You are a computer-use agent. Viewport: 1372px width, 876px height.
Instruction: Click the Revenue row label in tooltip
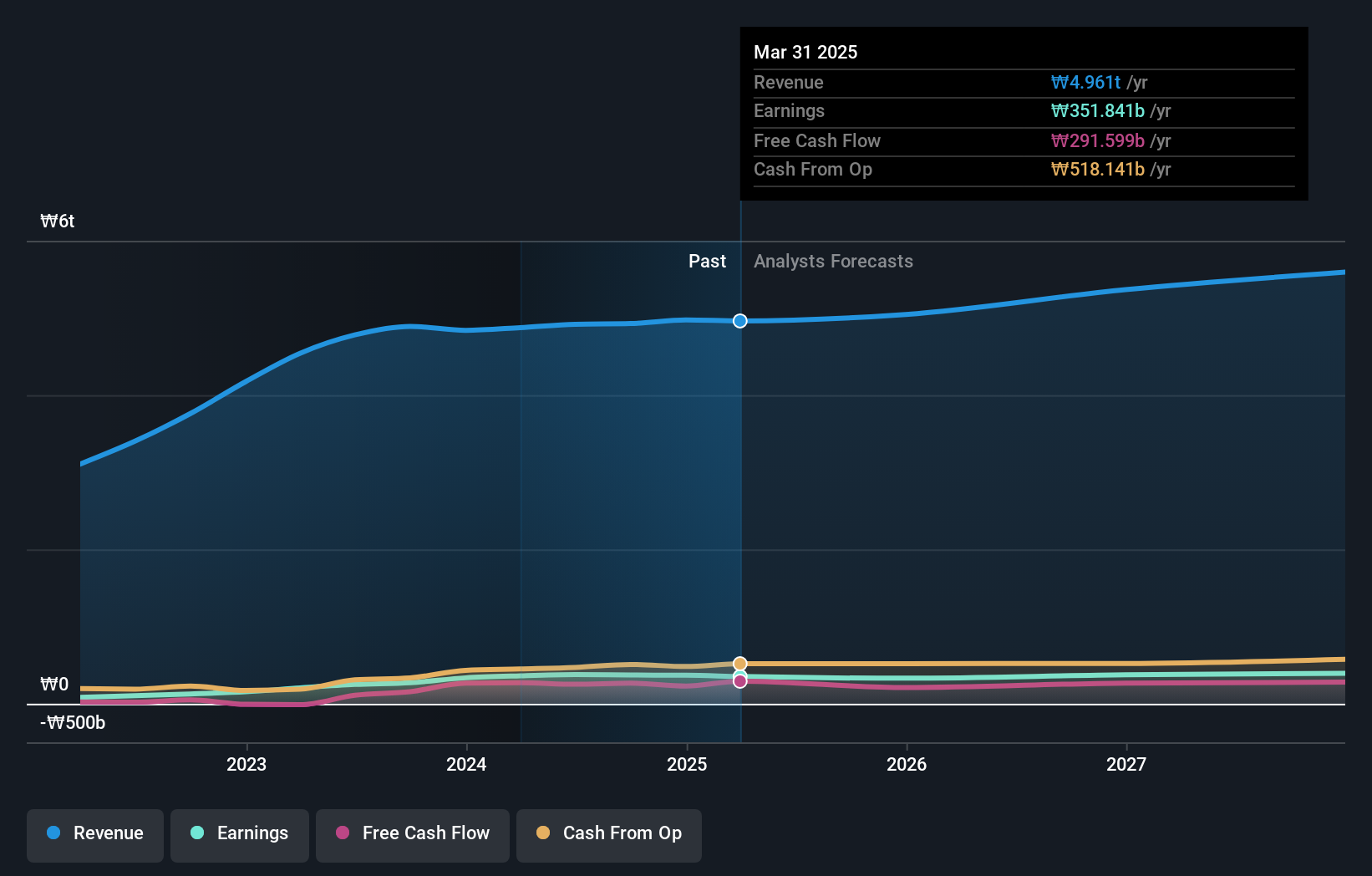coord(789,83)
